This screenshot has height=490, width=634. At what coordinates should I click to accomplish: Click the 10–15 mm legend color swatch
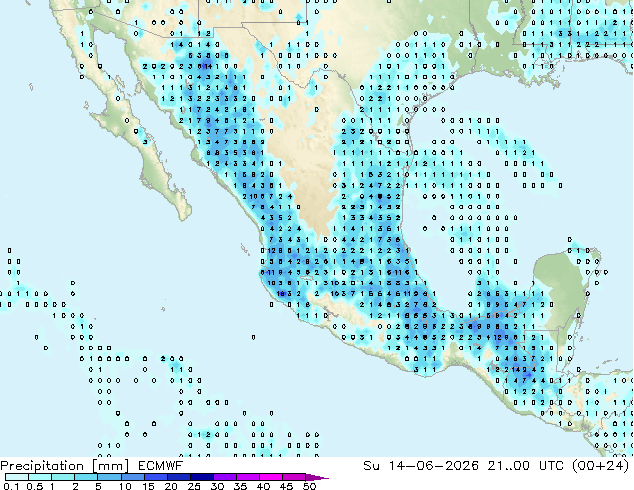coord(133,477)
